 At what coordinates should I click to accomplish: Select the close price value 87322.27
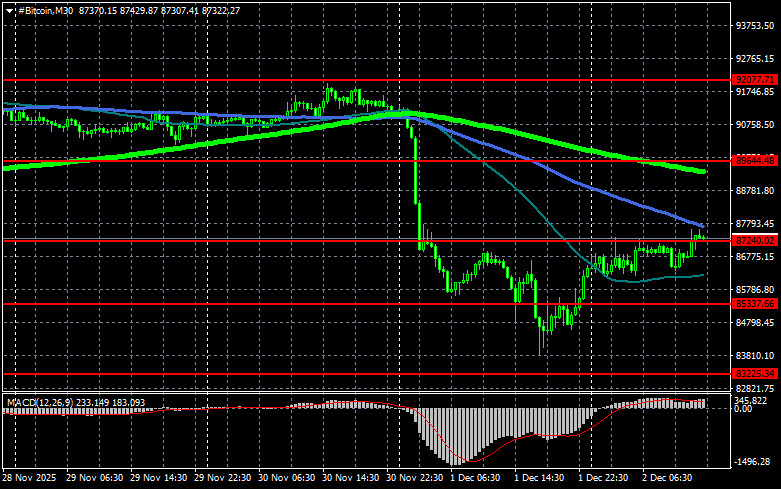(221, 10)
